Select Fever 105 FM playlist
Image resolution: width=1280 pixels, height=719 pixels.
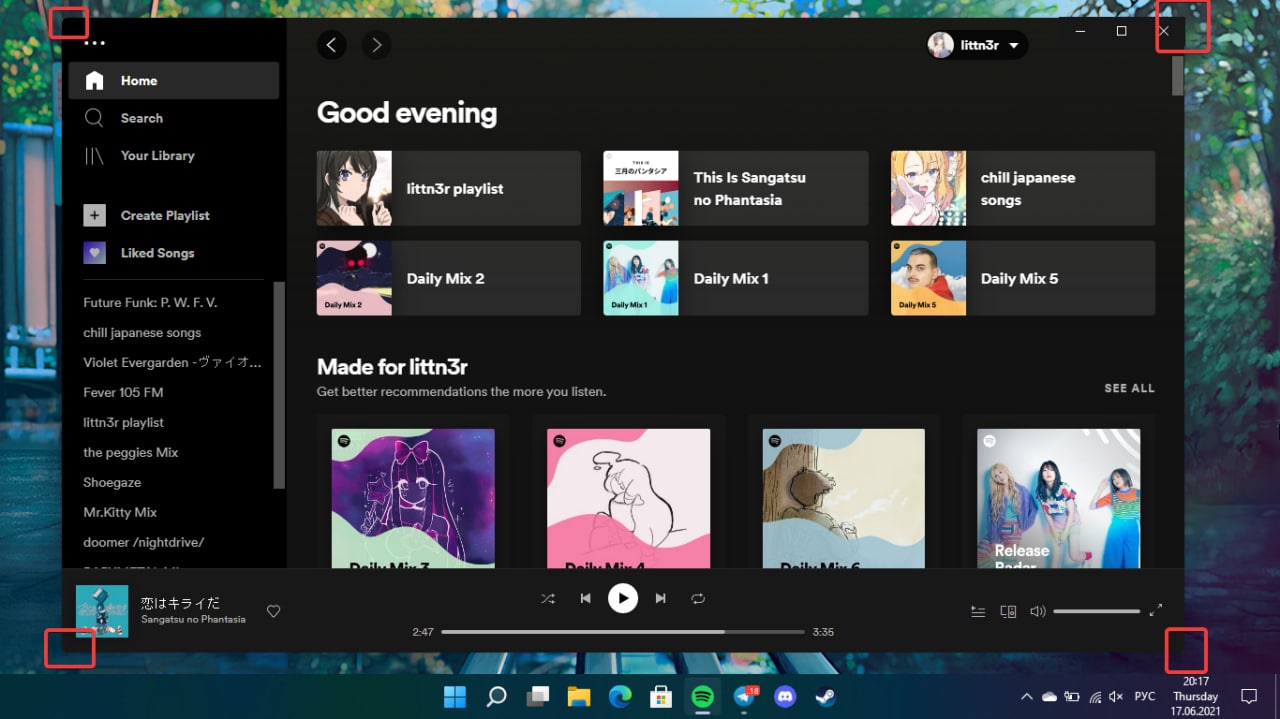point(123,392)
